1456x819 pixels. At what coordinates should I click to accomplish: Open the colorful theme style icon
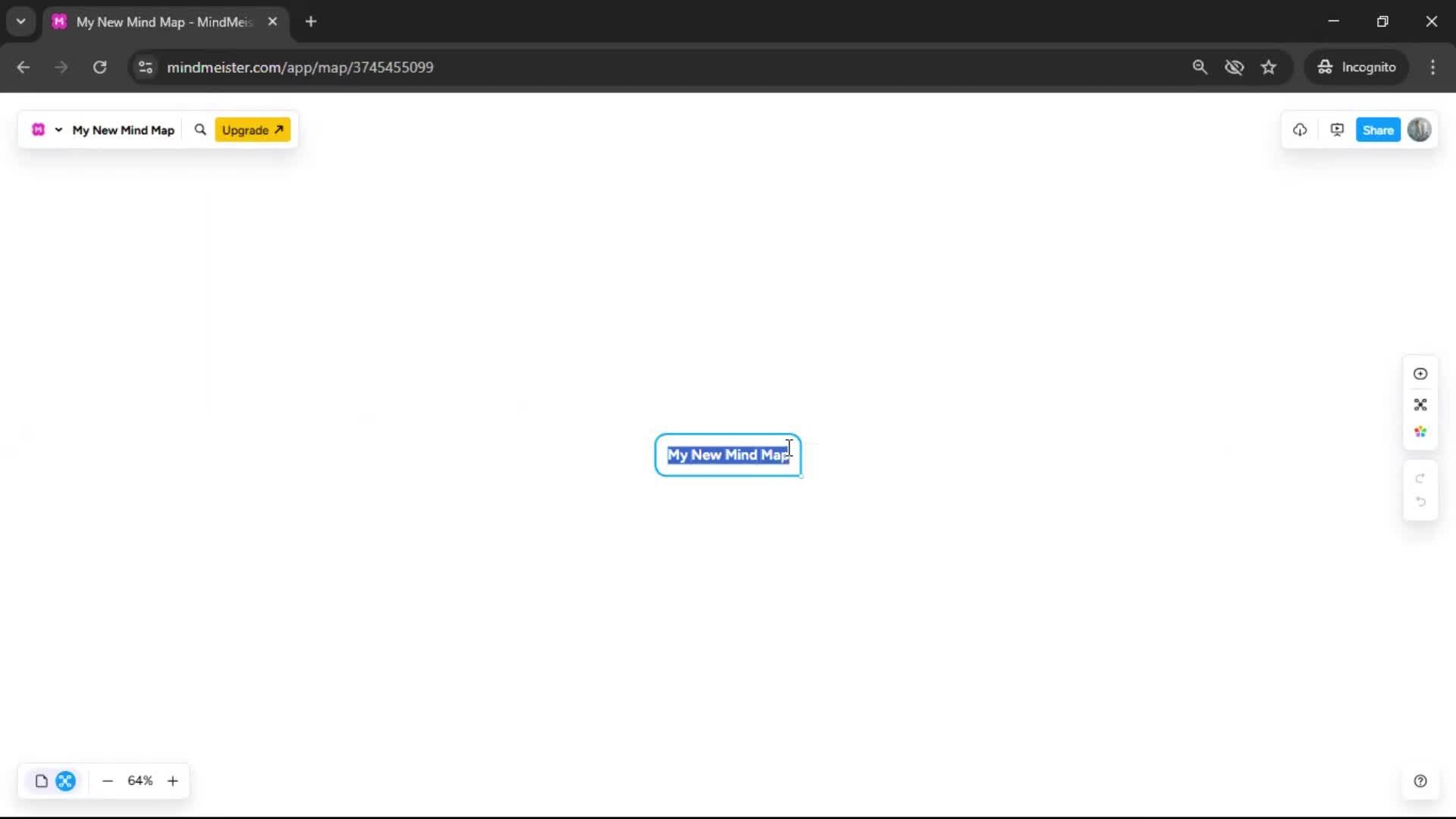[1420, 432]
